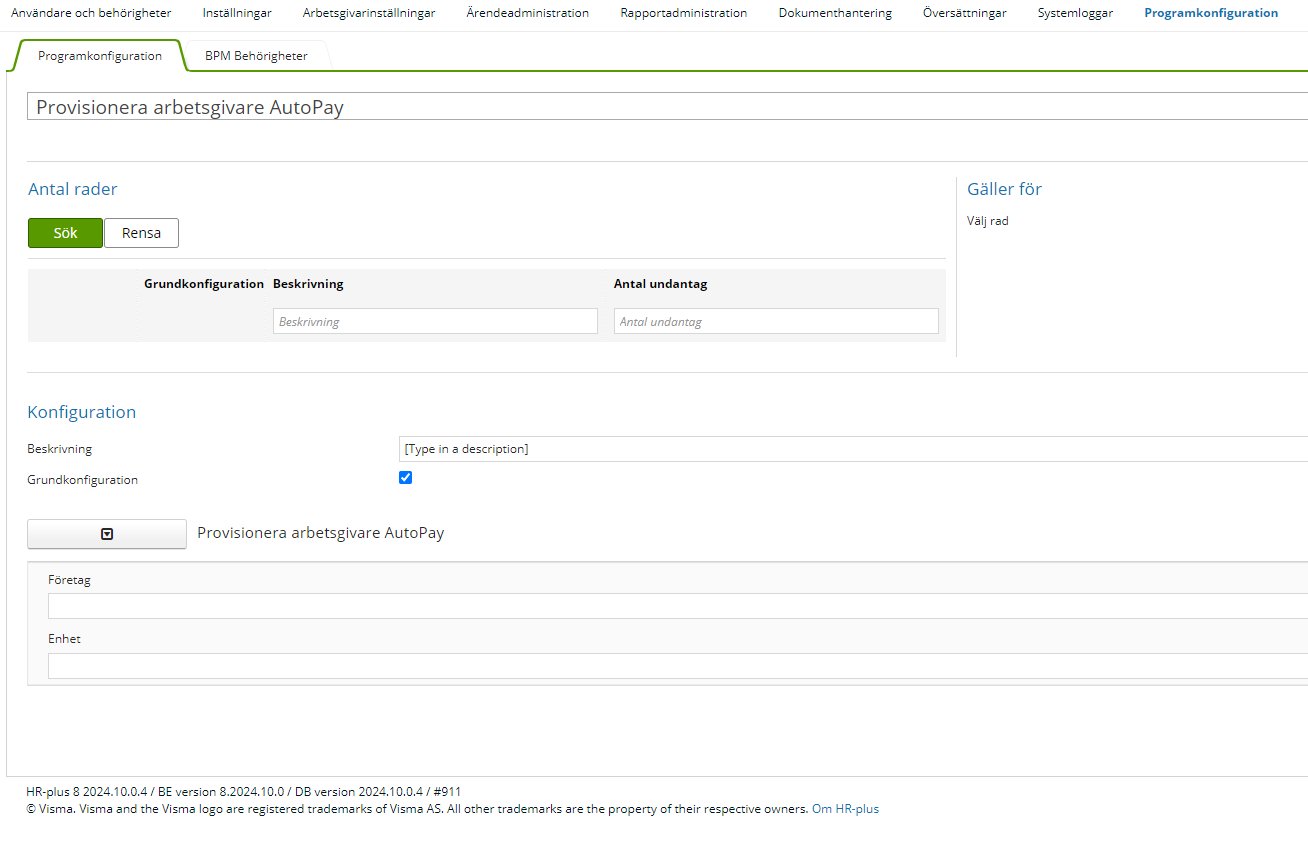The width and height of the screenshot is (1308, 868).
Task: Click the Rensa button
Action: click(x=141, y=233)
